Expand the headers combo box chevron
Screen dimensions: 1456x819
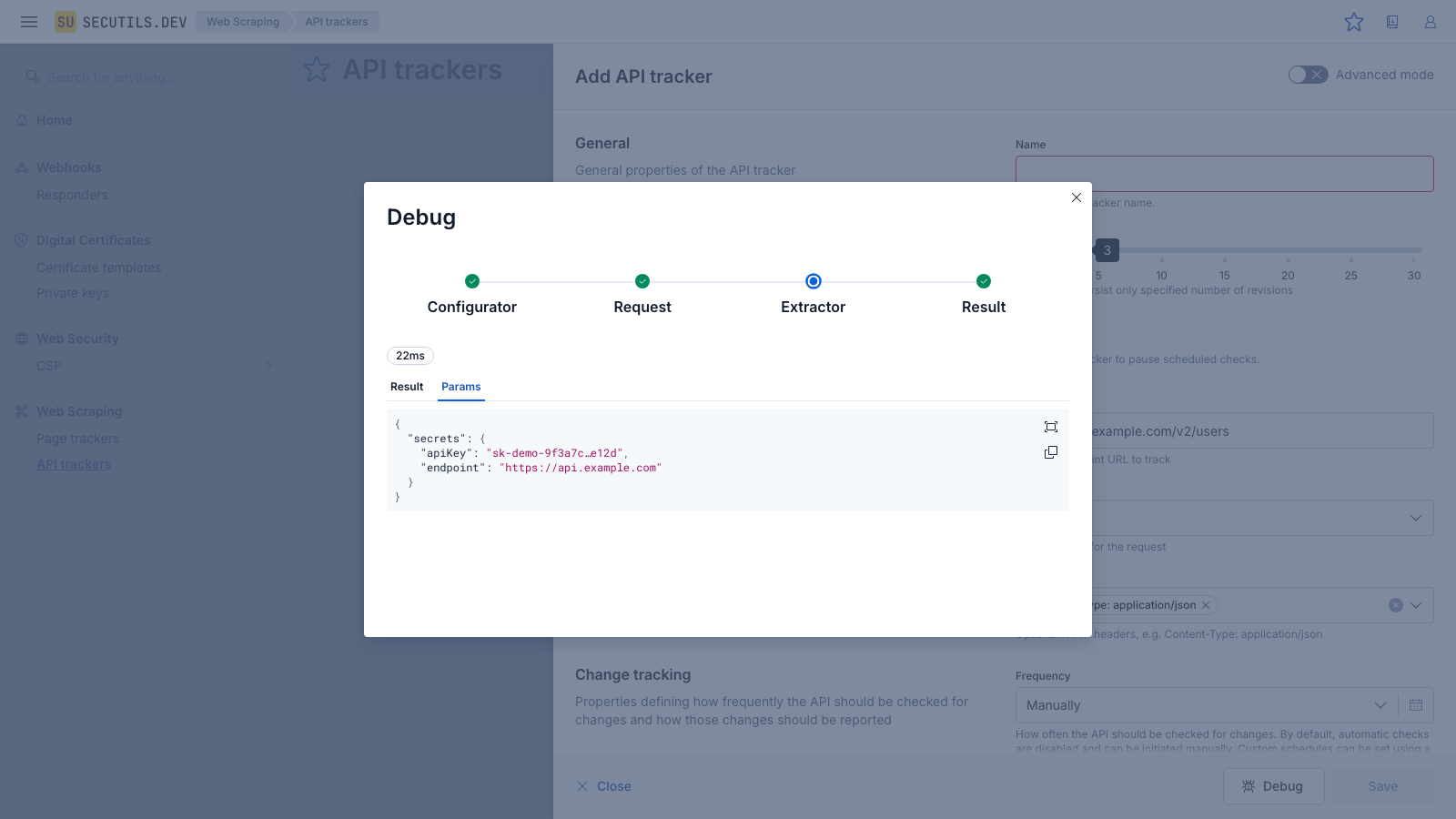coord(1416,605)
